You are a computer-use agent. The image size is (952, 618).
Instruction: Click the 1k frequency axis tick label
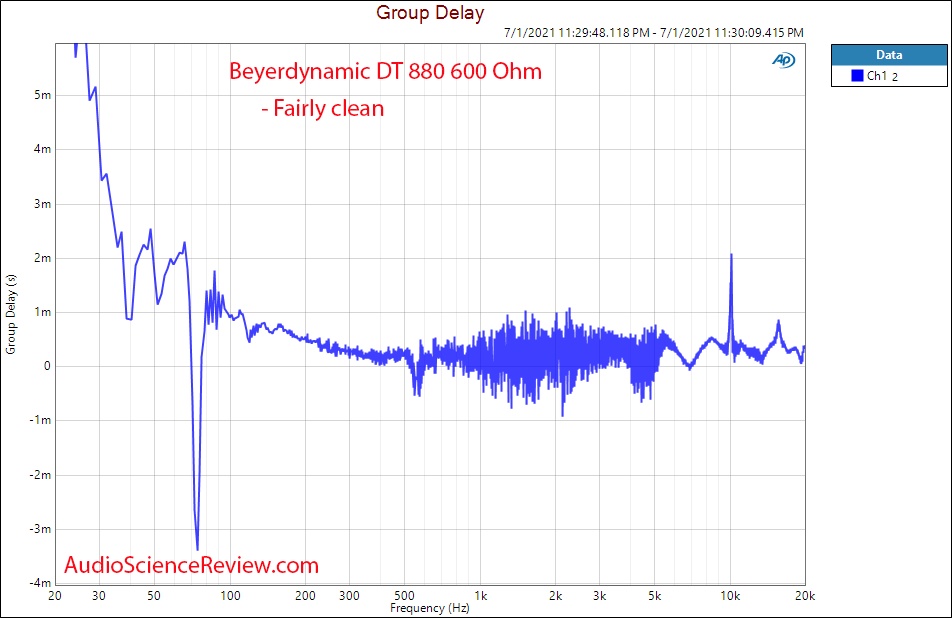480,596
